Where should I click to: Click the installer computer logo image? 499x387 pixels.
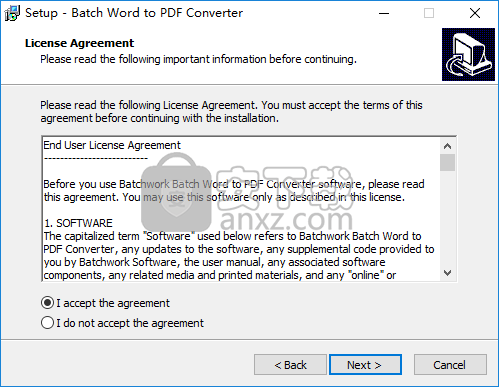pyautogui.click(x=468, y=54)
